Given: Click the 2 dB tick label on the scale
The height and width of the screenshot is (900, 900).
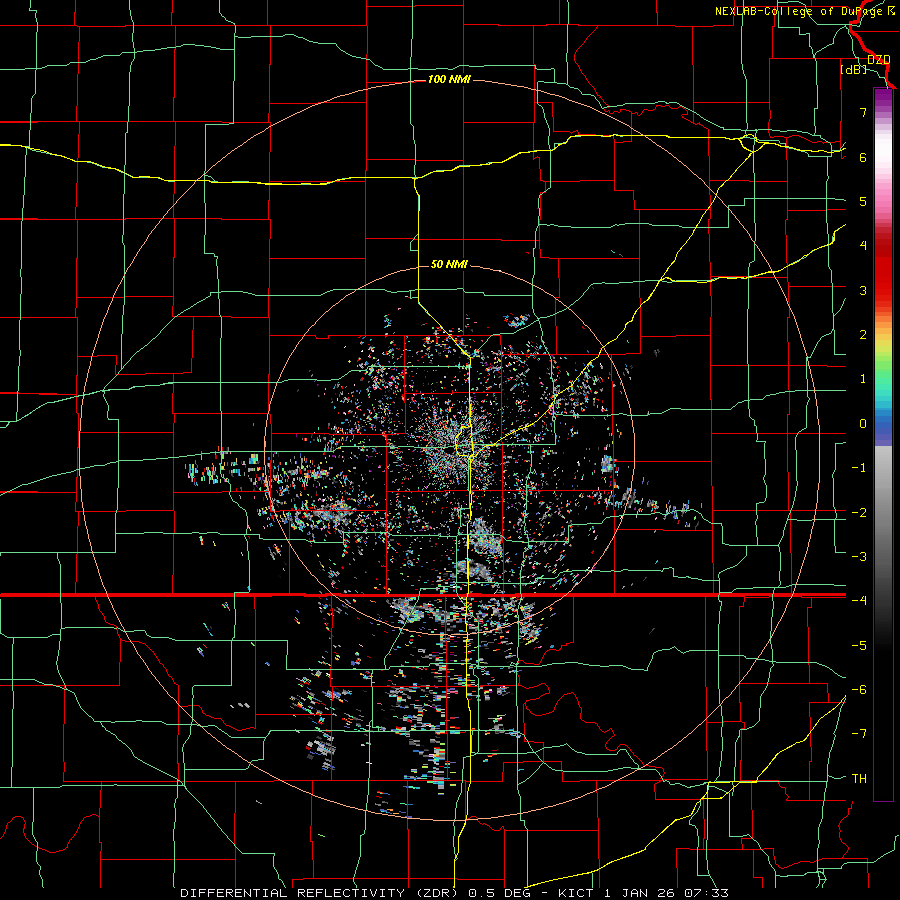Looking at the screenshot, I should click(x=863, y=335).
